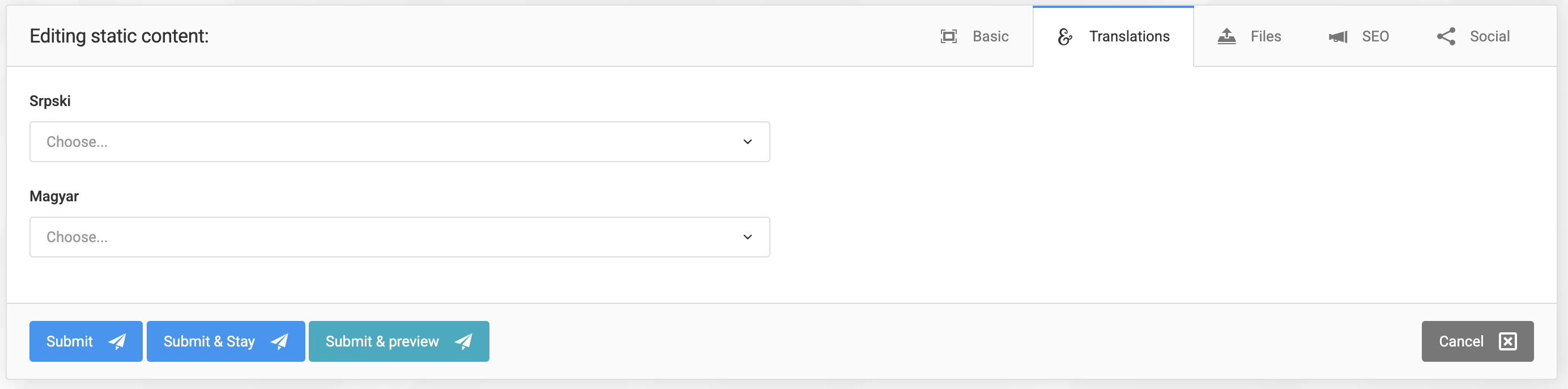Expand Srpski dropdown using its chevron arrow
This screenshot has height=389, width=1568.
click(748, 142)
